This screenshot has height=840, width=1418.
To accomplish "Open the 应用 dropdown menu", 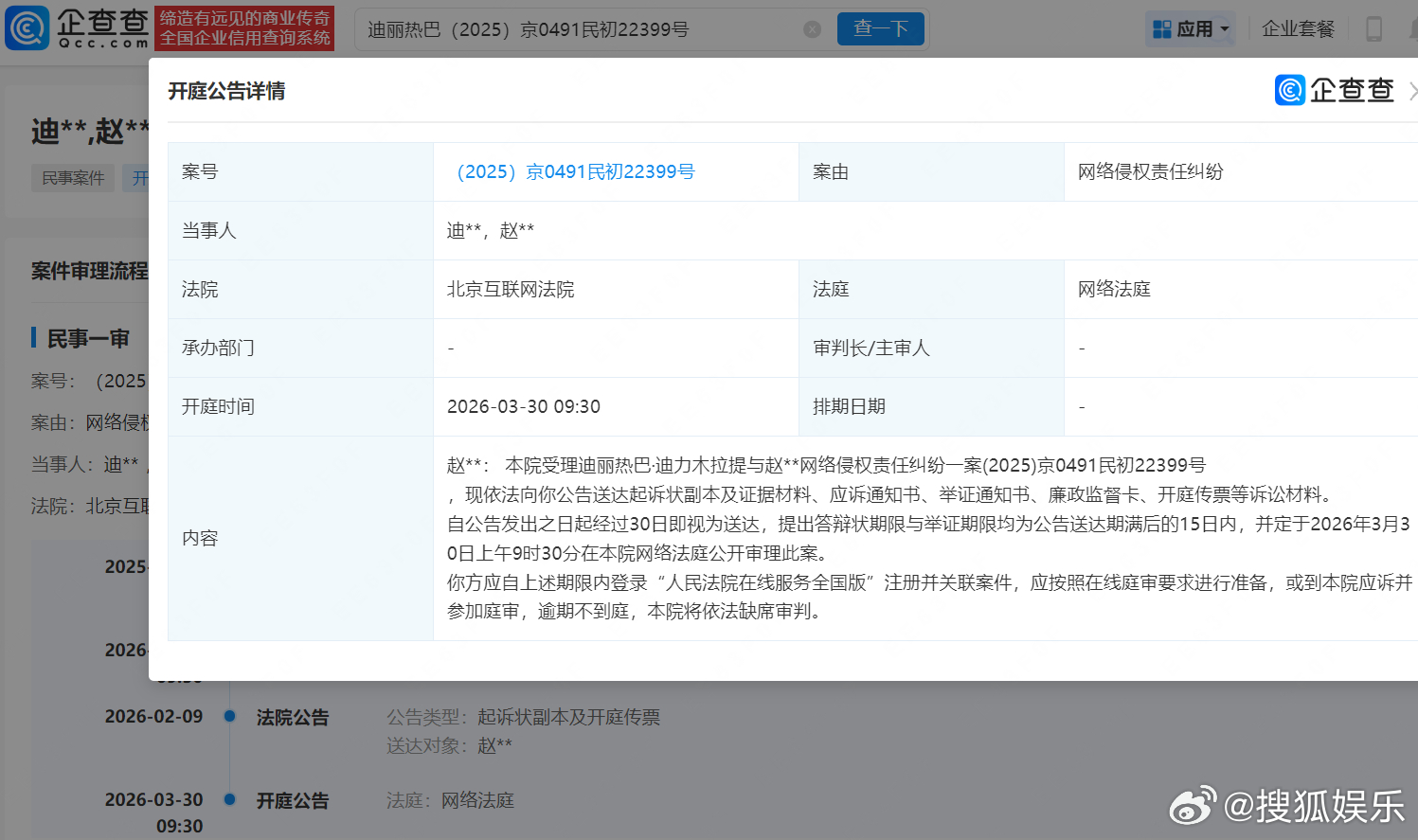I will pyautogui.click(x=1195, y=28).
